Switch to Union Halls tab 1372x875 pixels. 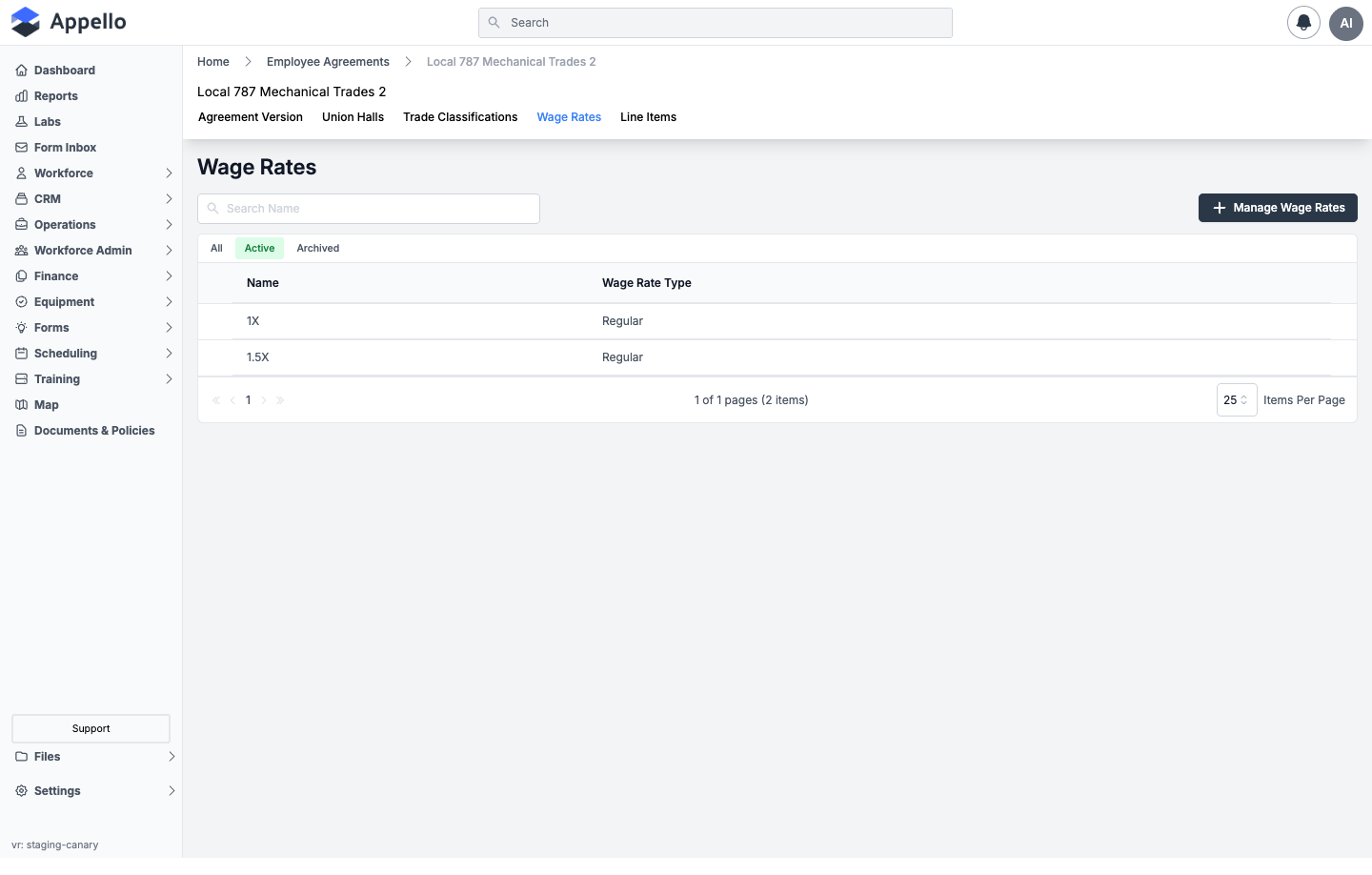tap(353, 117)
